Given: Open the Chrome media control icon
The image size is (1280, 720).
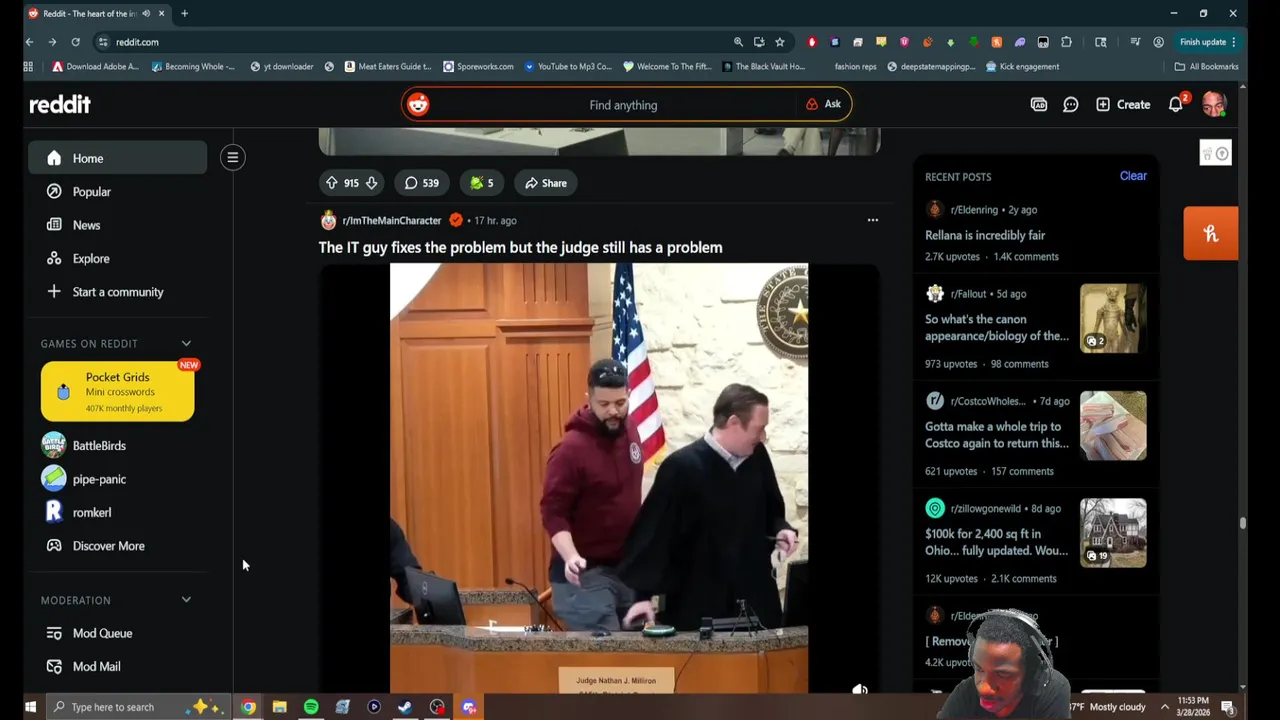Looking at the screenshot, I should [1135, 42].
